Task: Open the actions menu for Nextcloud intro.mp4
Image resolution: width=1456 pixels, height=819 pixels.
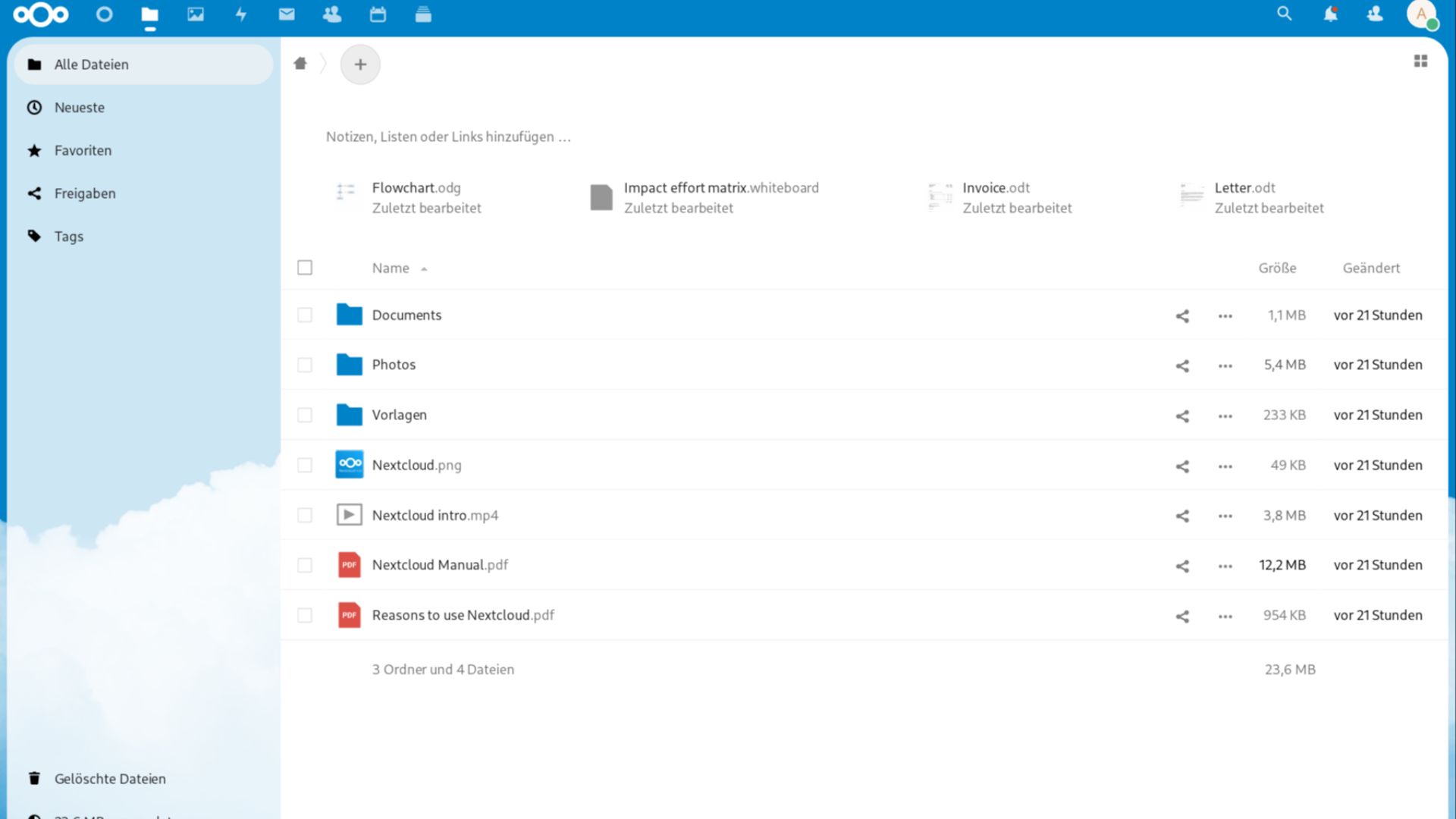Action: (1224, 515)
